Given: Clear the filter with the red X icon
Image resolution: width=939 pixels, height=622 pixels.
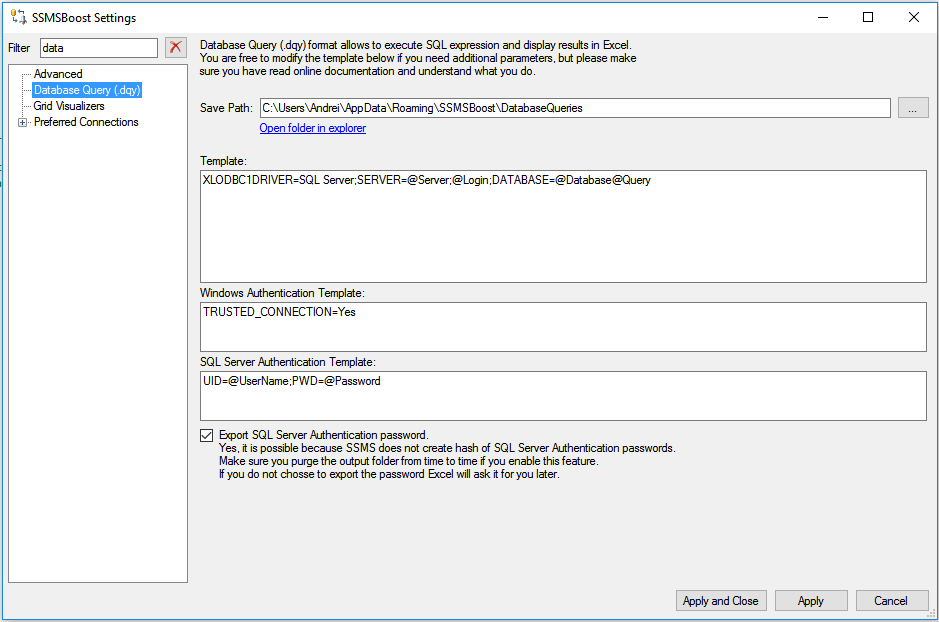Looking at the screenshot, I should (x=175, y=47).
